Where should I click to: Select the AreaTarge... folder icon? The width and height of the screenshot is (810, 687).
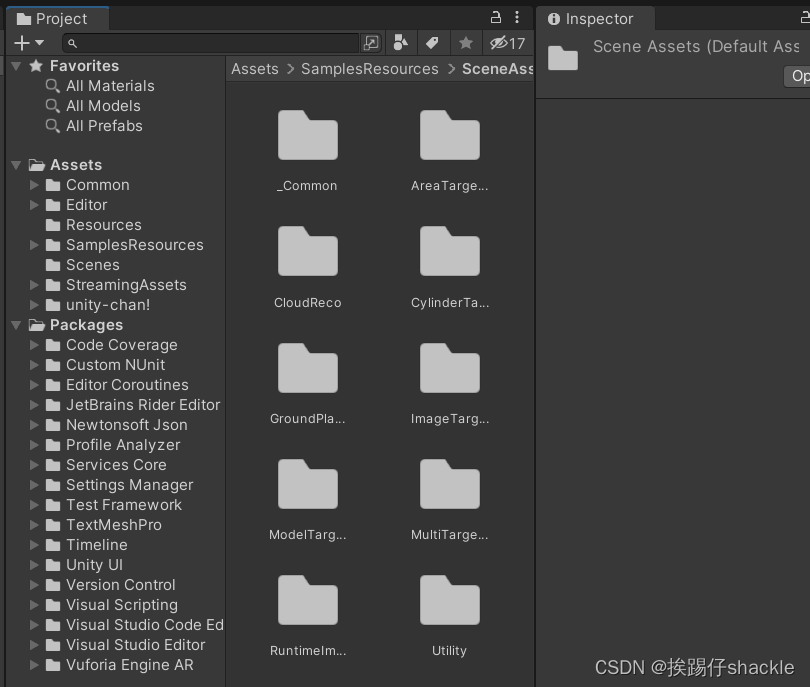tap(449, 135)
